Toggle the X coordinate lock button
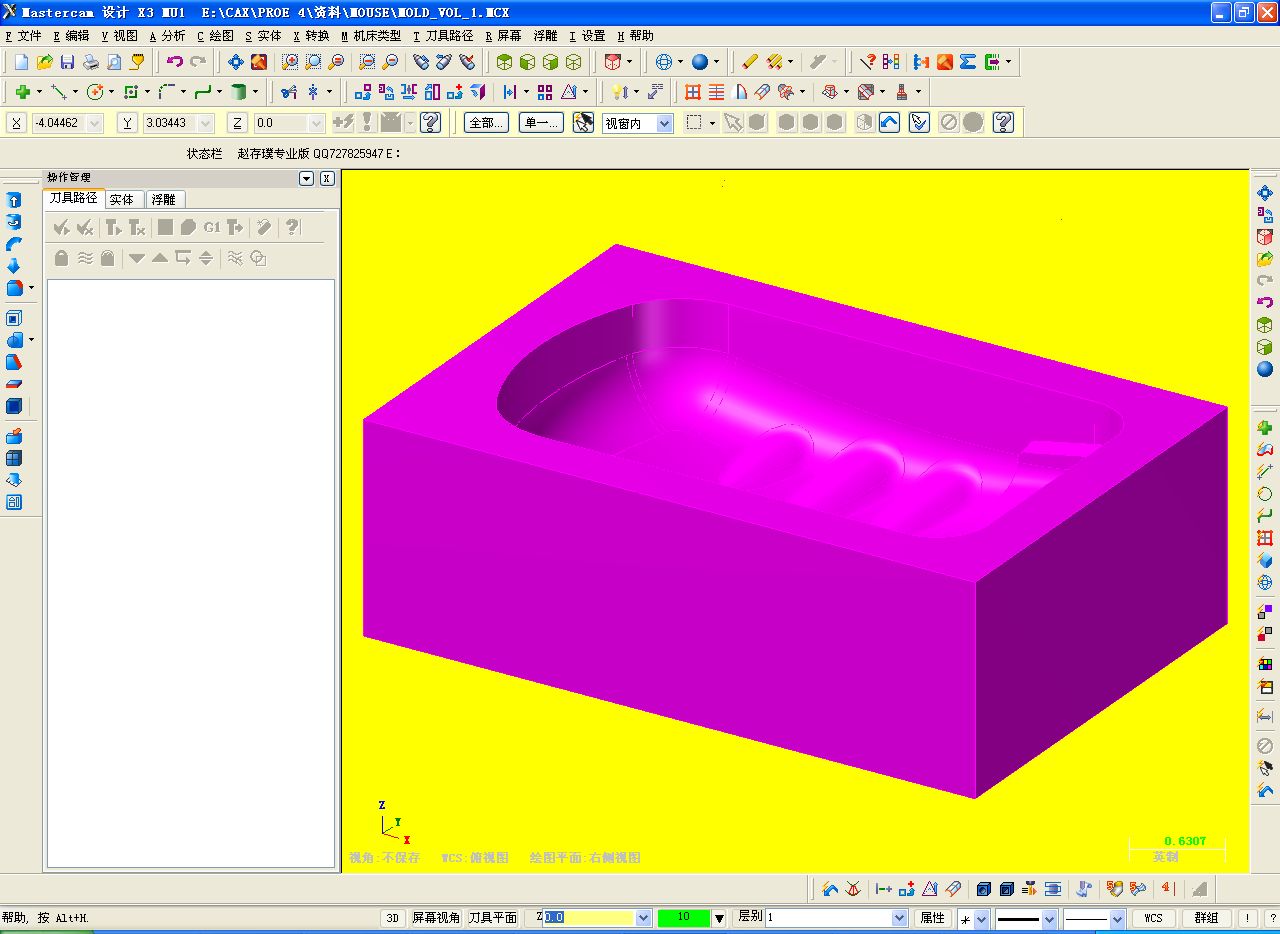 click(x=16, y=123)
